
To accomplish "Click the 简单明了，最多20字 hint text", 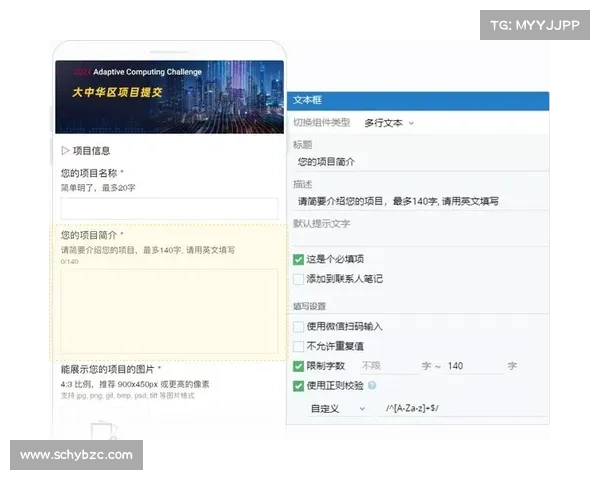I will tap(98, 188).
